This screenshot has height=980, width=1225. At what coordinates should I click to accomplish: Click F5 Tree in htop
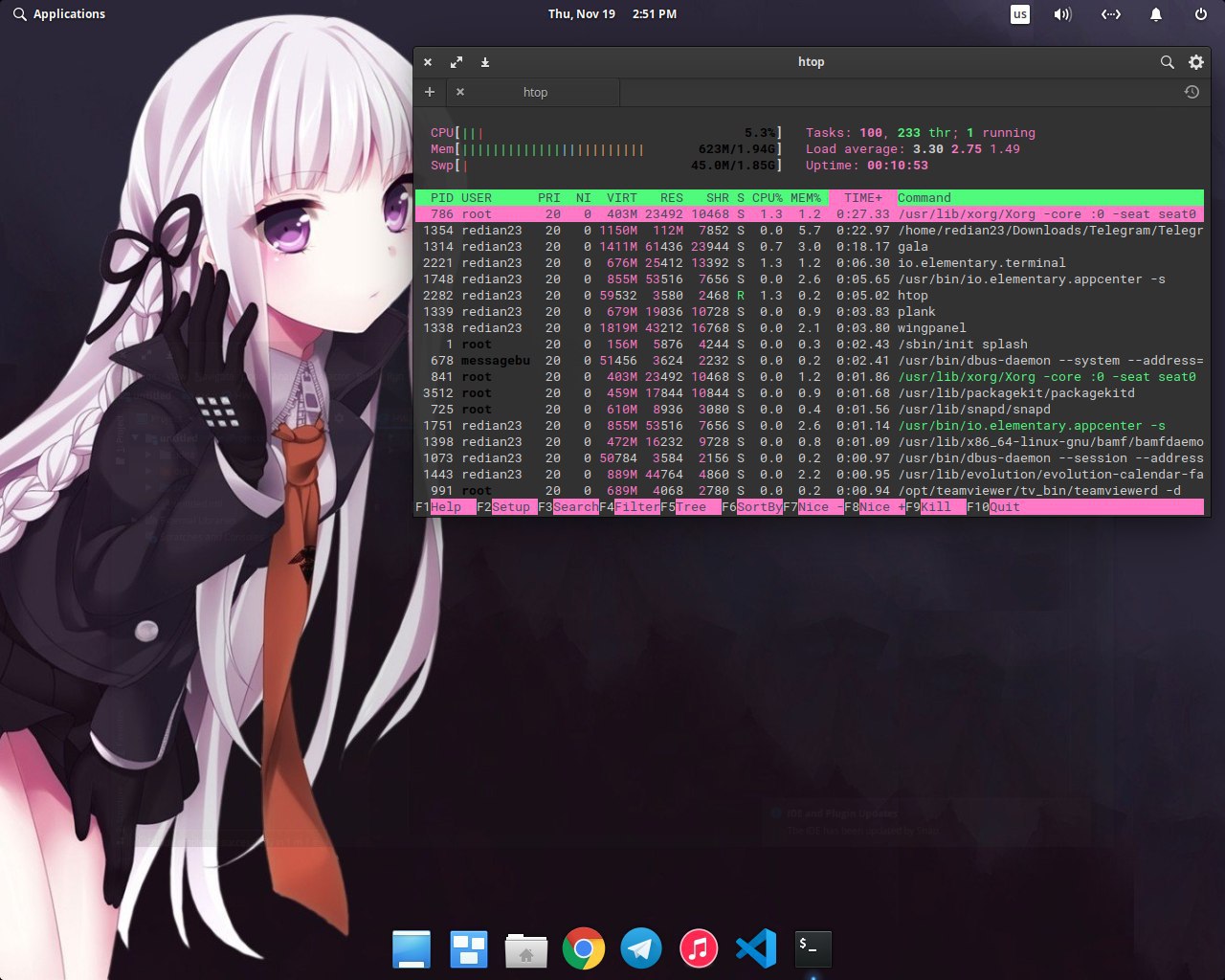coord(691,507)
